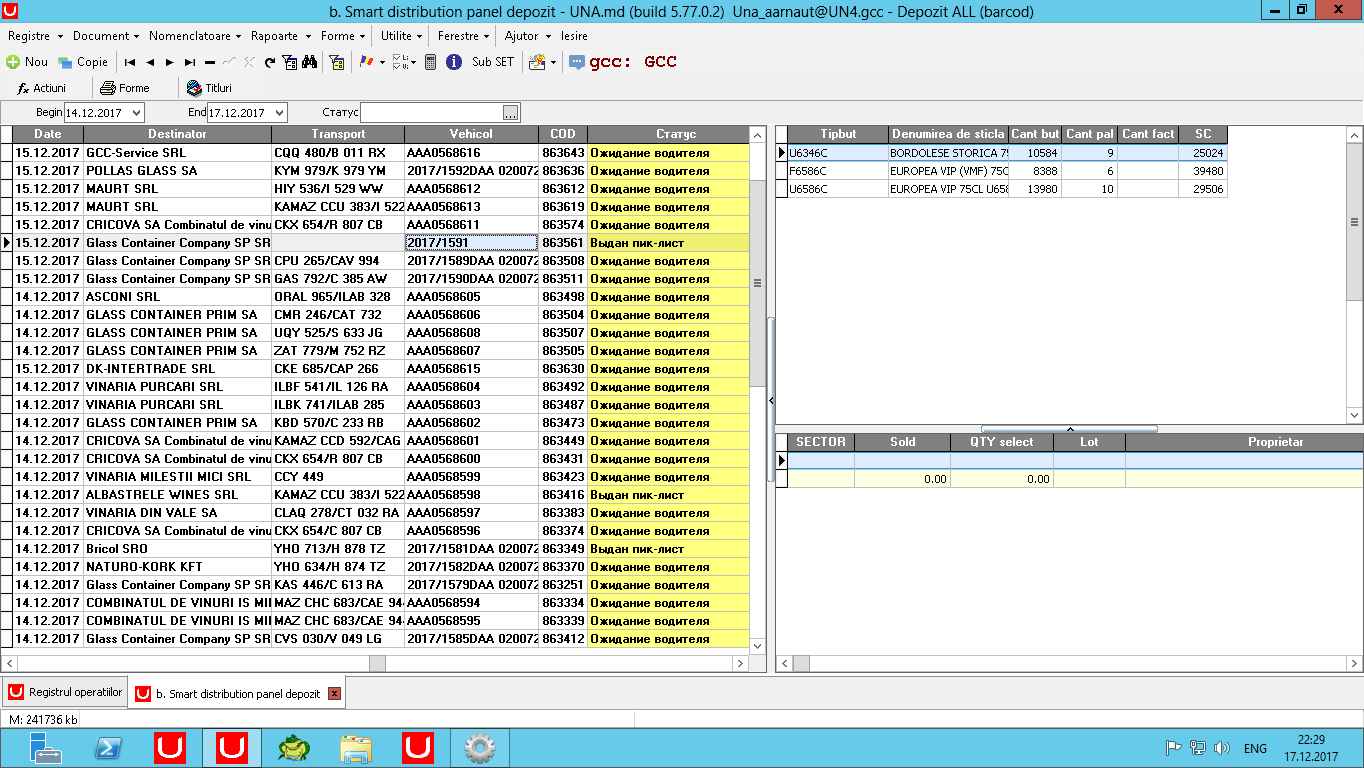Open the Titluri books button
The width and height of the screenshot is (1364, 768).
[x=209, y=88]
